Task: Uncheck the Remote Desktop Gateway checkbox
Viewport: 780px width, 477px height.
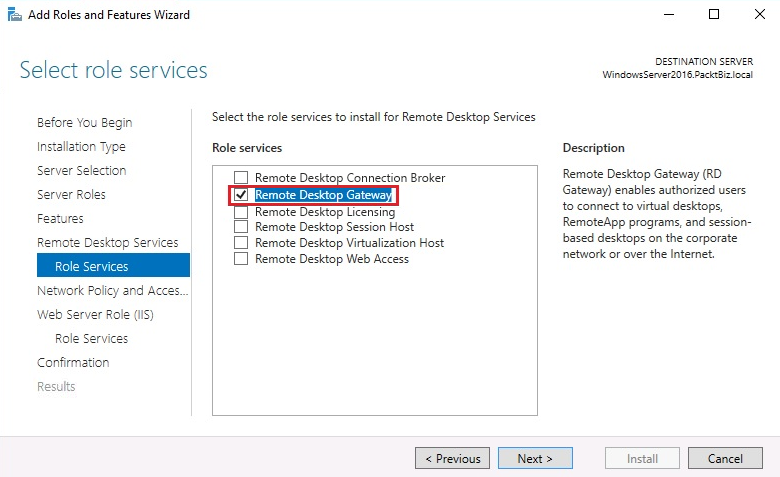Action: pyautogui.click(x=241, y=195)
